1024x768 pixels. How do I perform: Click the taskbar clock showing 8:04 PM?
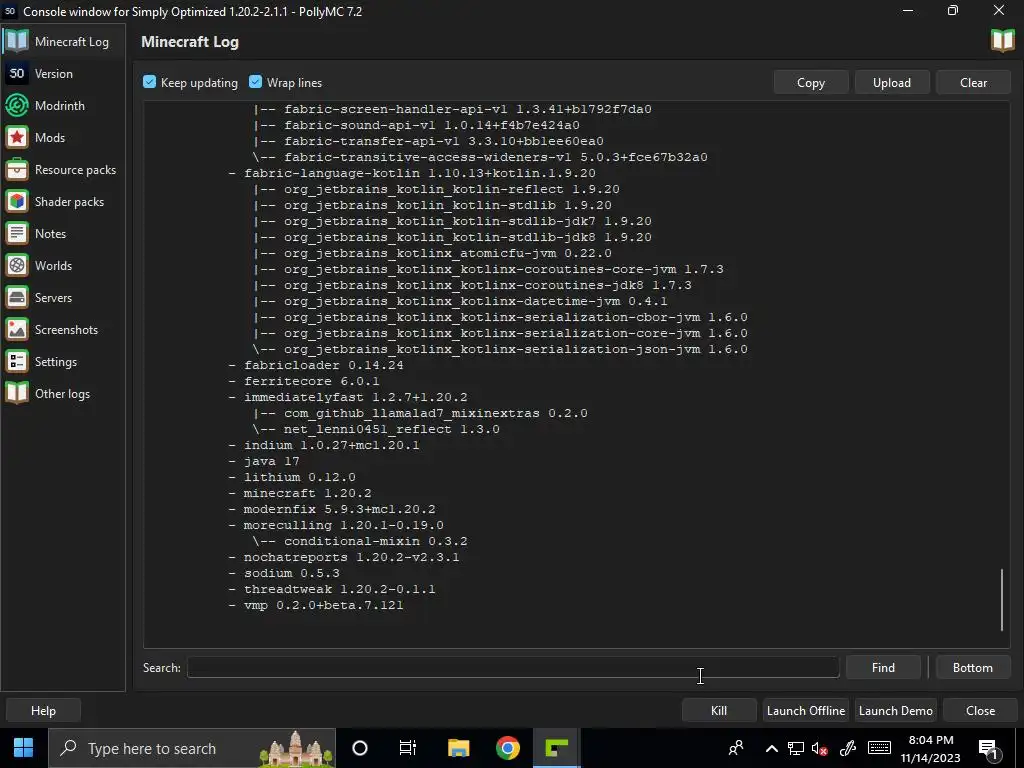930,748
